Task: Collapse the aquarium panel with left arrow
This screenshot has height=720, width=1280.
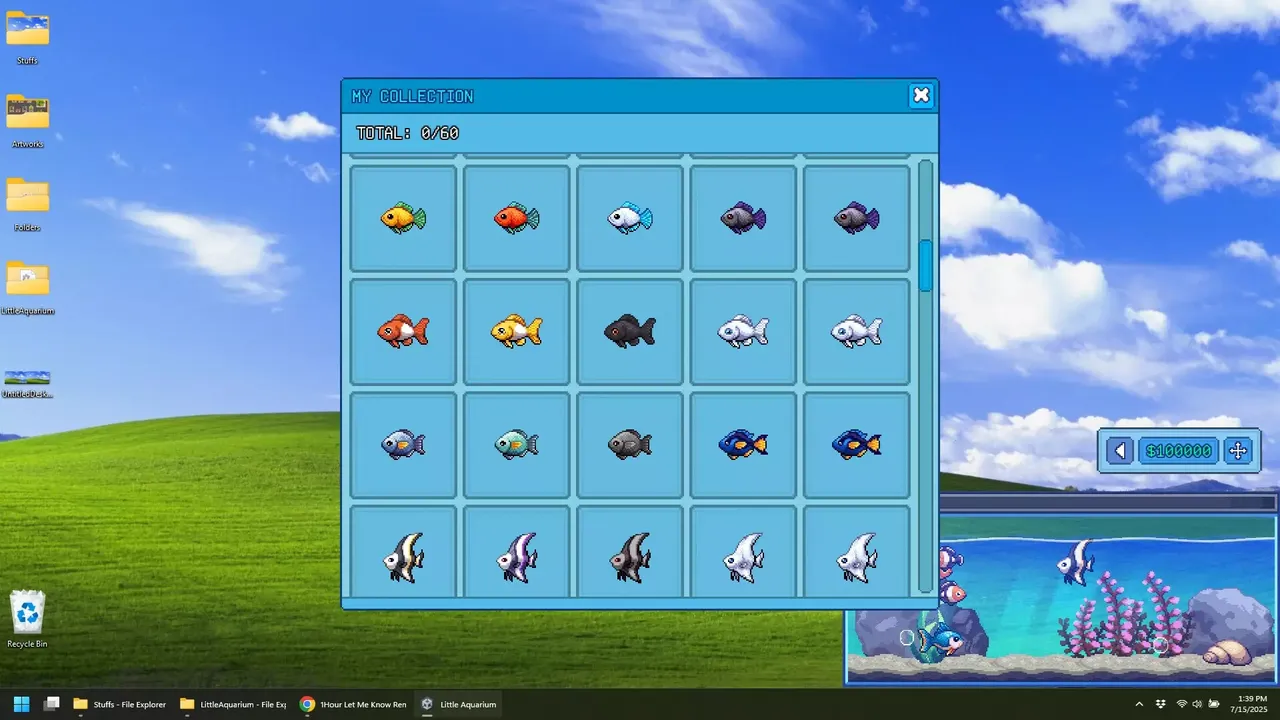Action: click(x=1120, y=451)
